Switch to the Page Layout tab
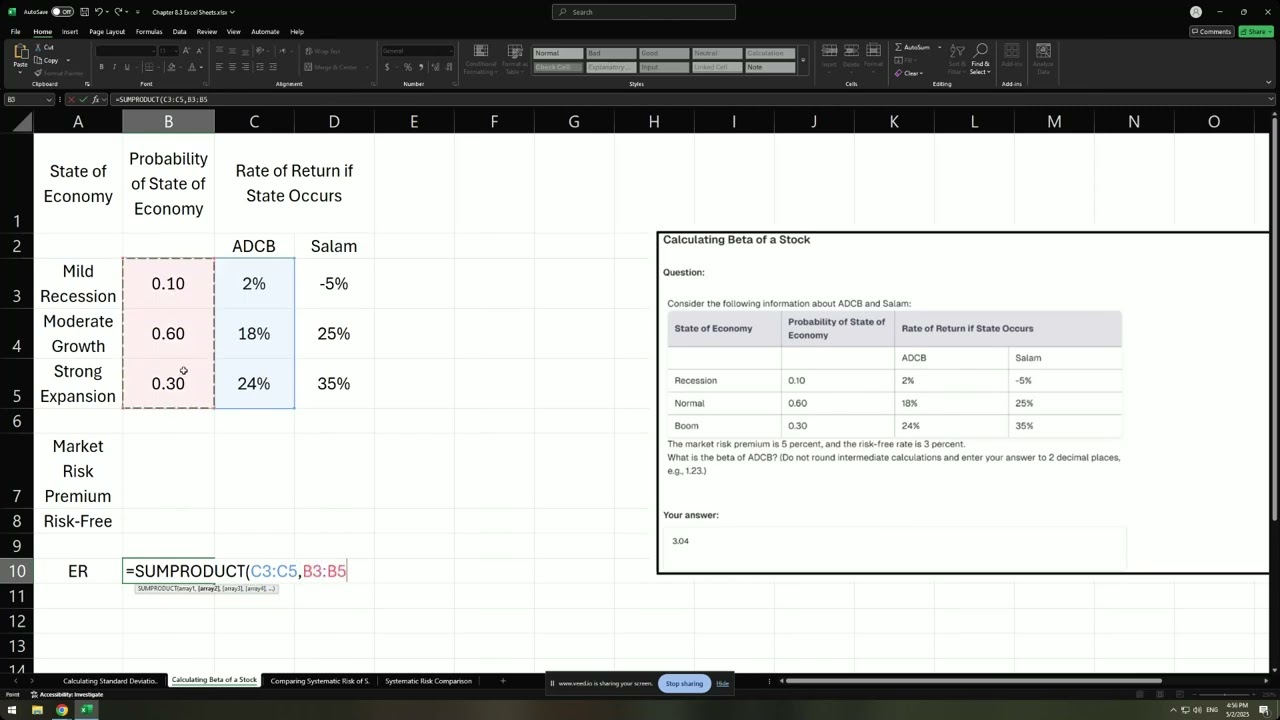Screen dimensions: 1280x720 (x=107, y=31)
